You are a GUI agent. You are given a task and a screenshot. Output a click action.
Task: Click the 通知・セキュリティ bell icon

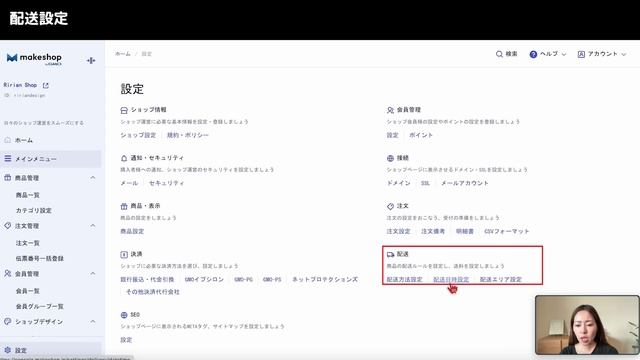click(124, 158)
